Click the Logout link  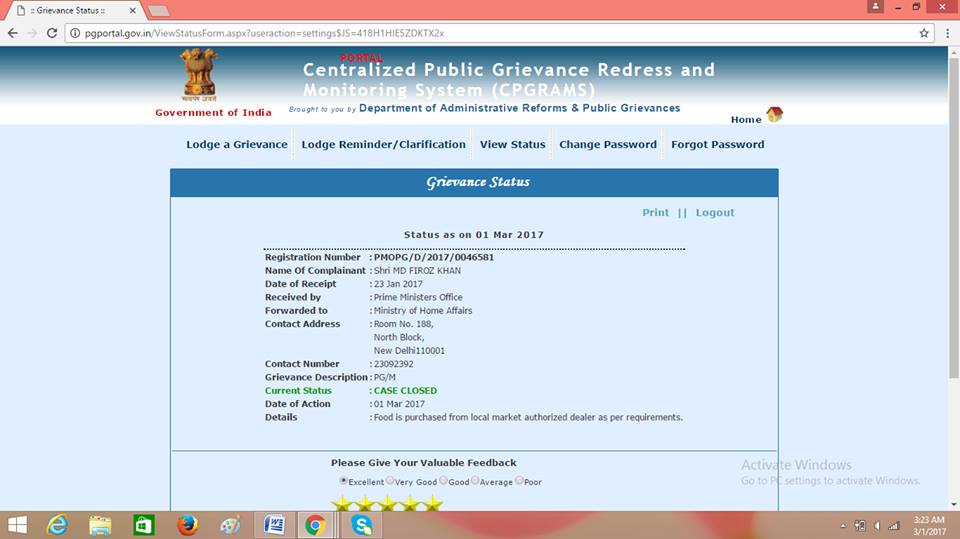coord(714,212)
